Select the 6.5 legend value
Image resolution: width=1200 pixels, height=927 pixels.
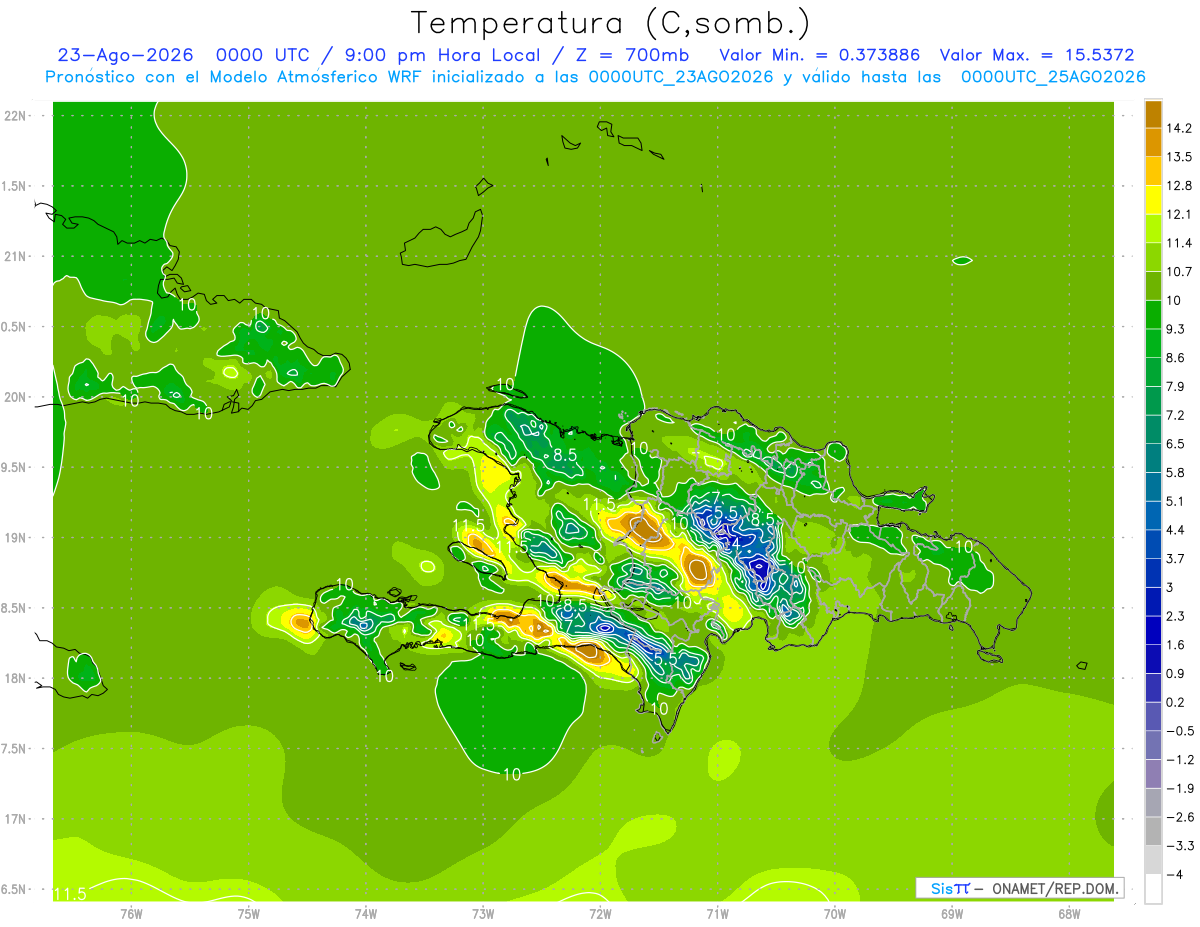pos(1175,444)
